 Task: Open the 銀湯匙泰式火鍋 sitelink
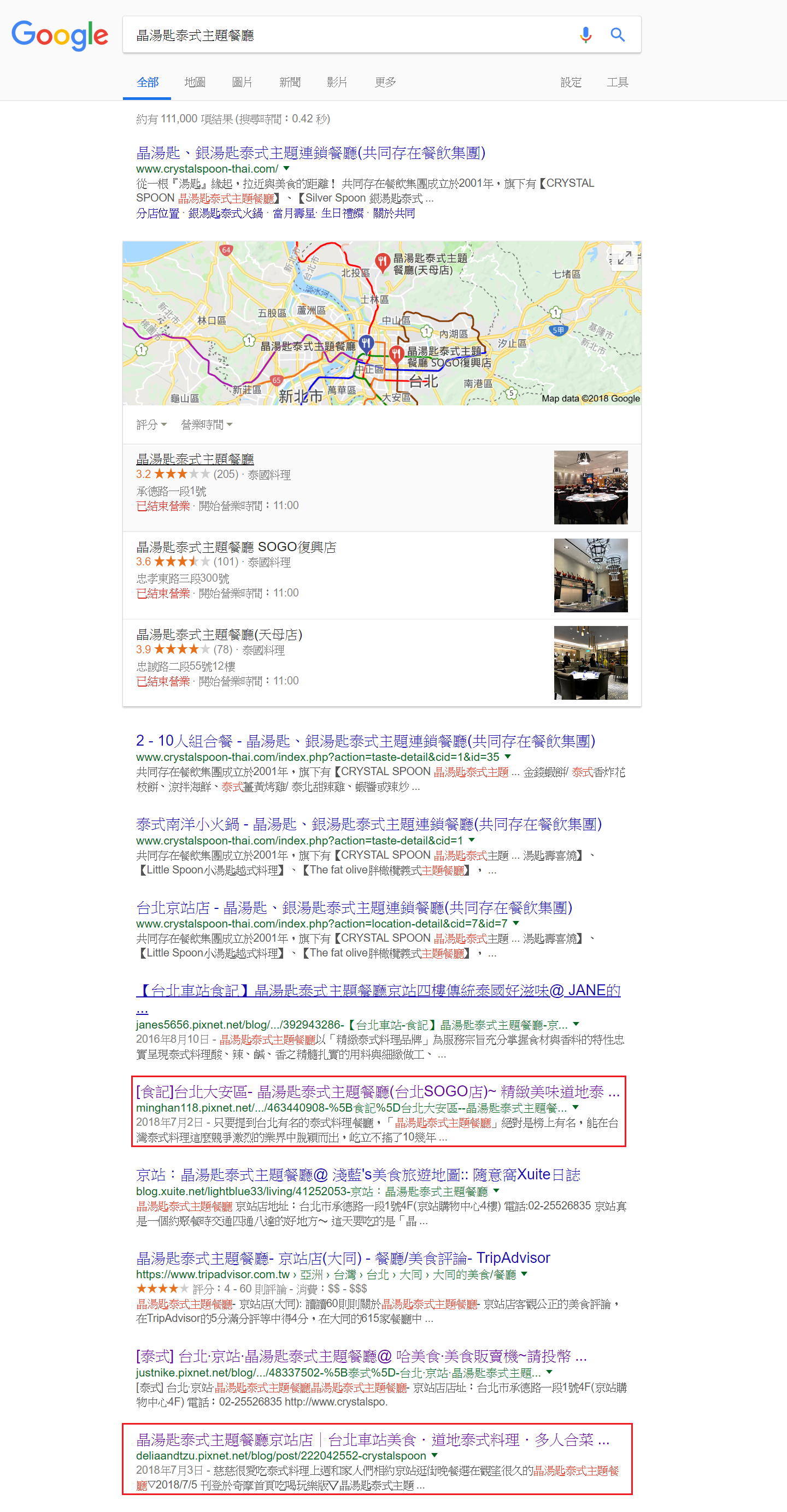tap(226, 214)
